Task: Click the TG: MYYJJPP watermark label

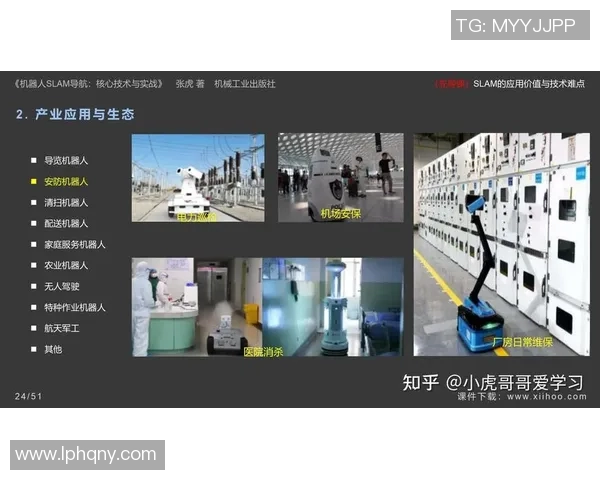Action: pos(515,26)
